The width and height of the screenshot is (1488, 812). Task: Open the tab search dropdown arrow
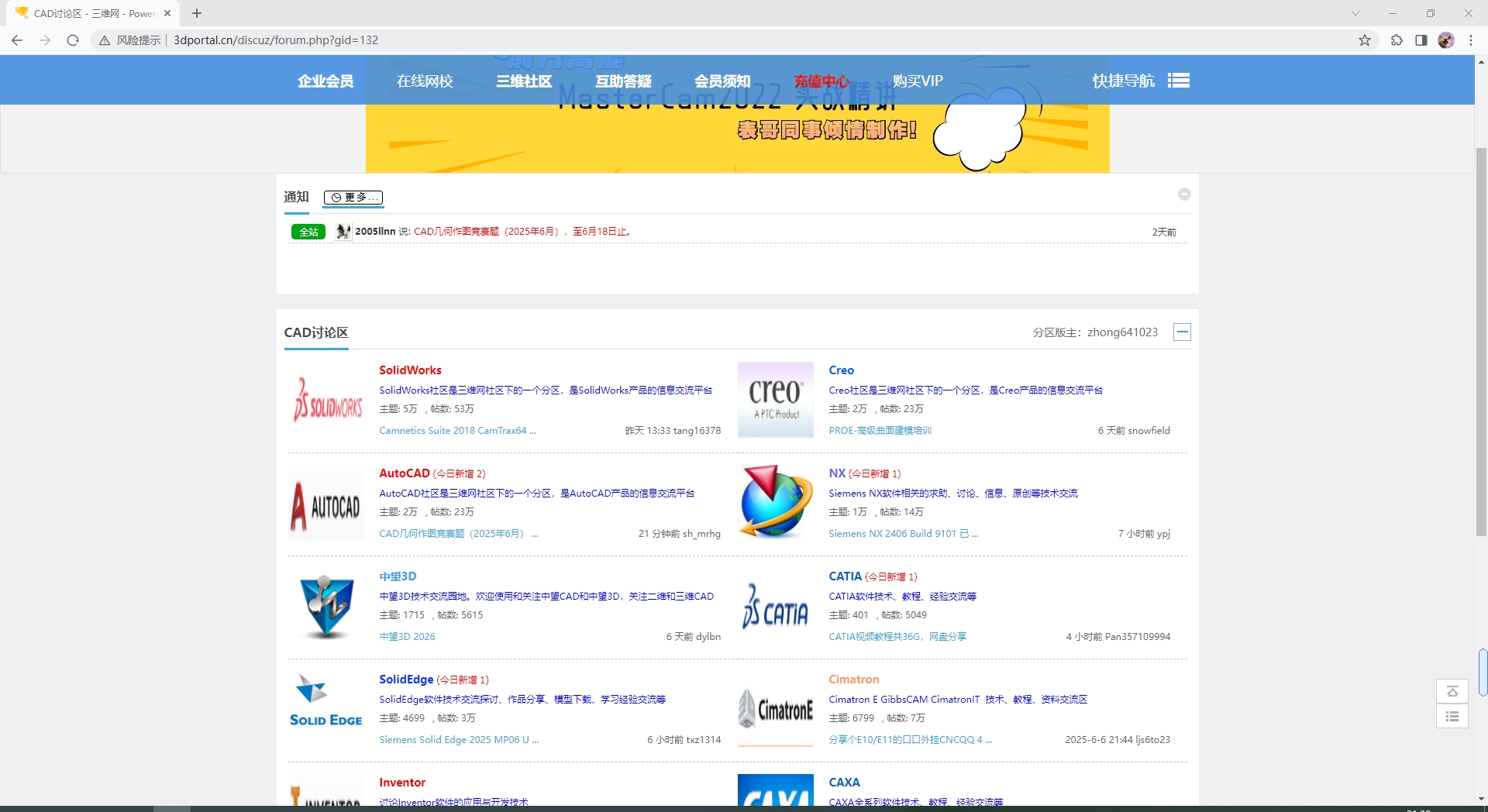pyautogui.click(x=1355, y=13)
